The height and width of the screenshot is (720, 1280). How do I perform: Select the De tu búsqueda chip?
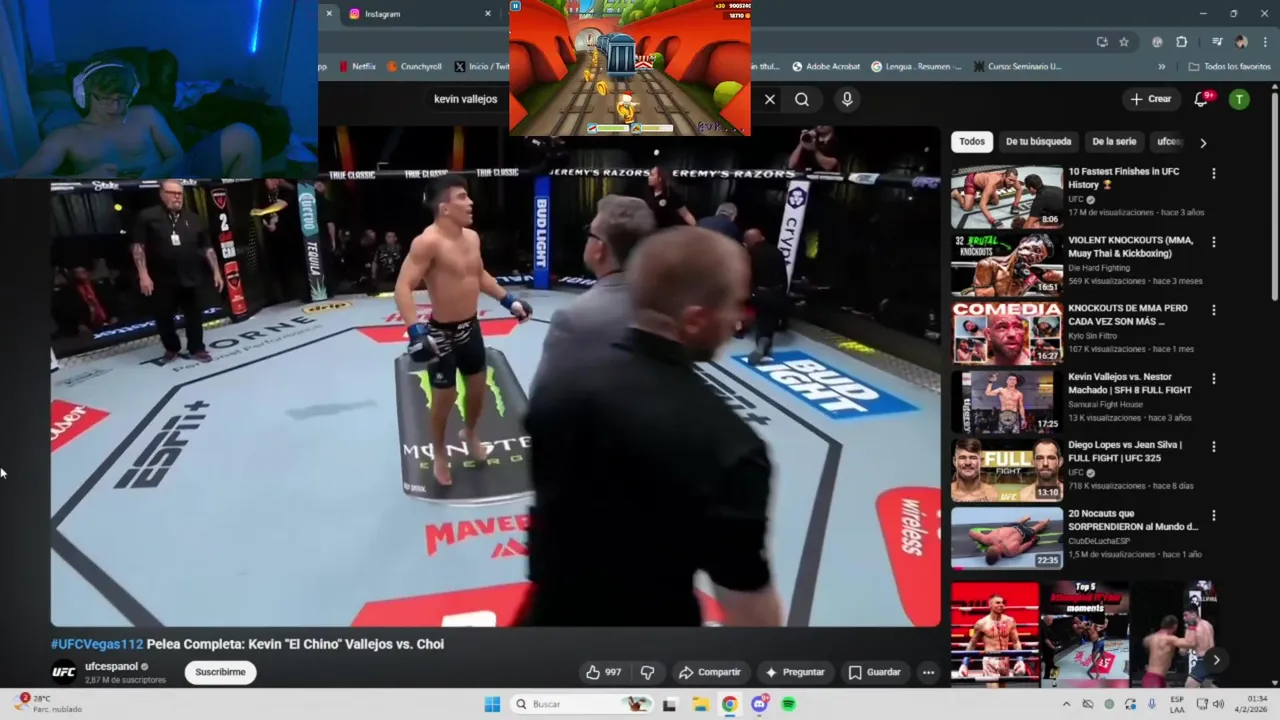point(1038,142)
